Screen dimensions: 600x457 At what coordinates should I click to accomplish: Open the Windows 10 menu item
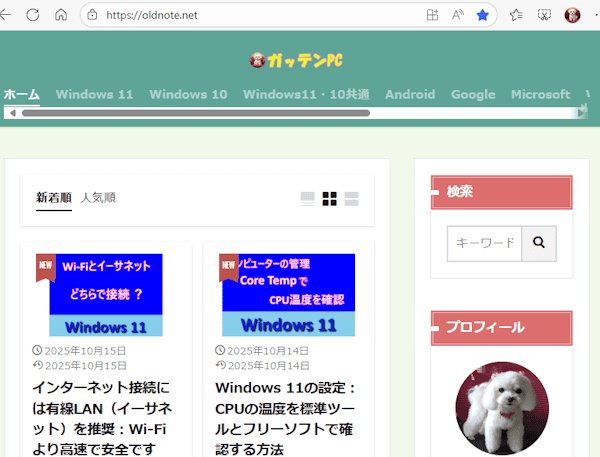[188, 95]
